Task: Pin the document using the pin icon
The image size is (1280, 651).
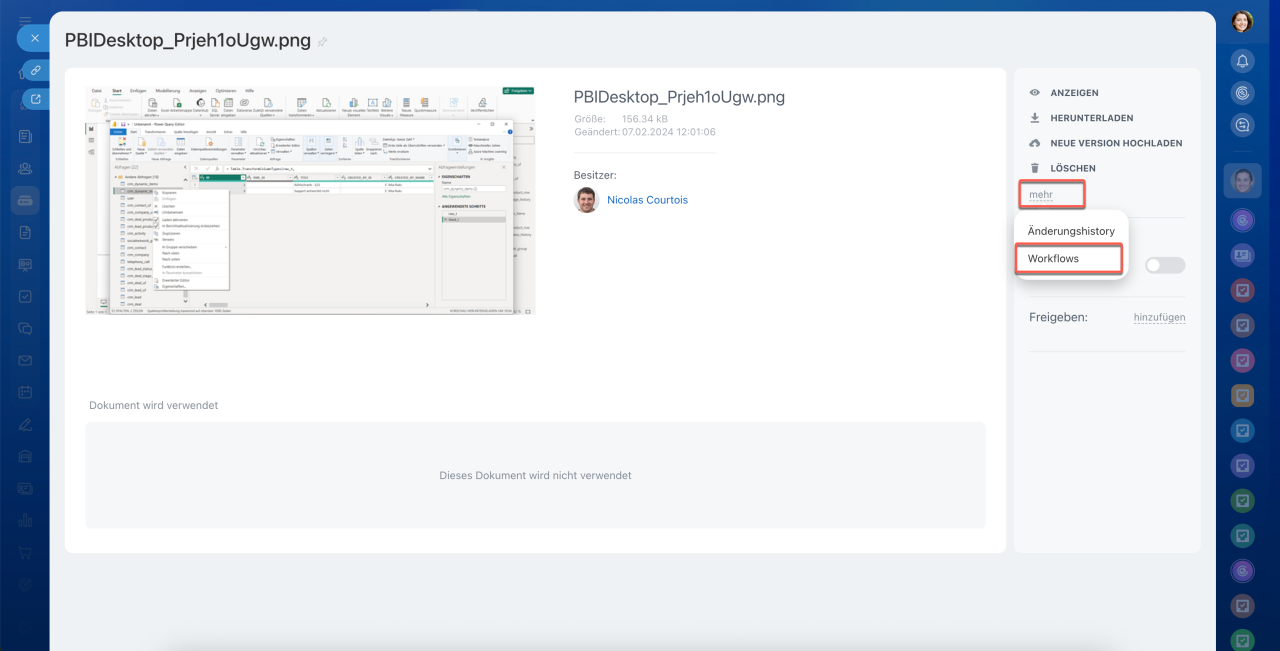Action: coord(322,42)
